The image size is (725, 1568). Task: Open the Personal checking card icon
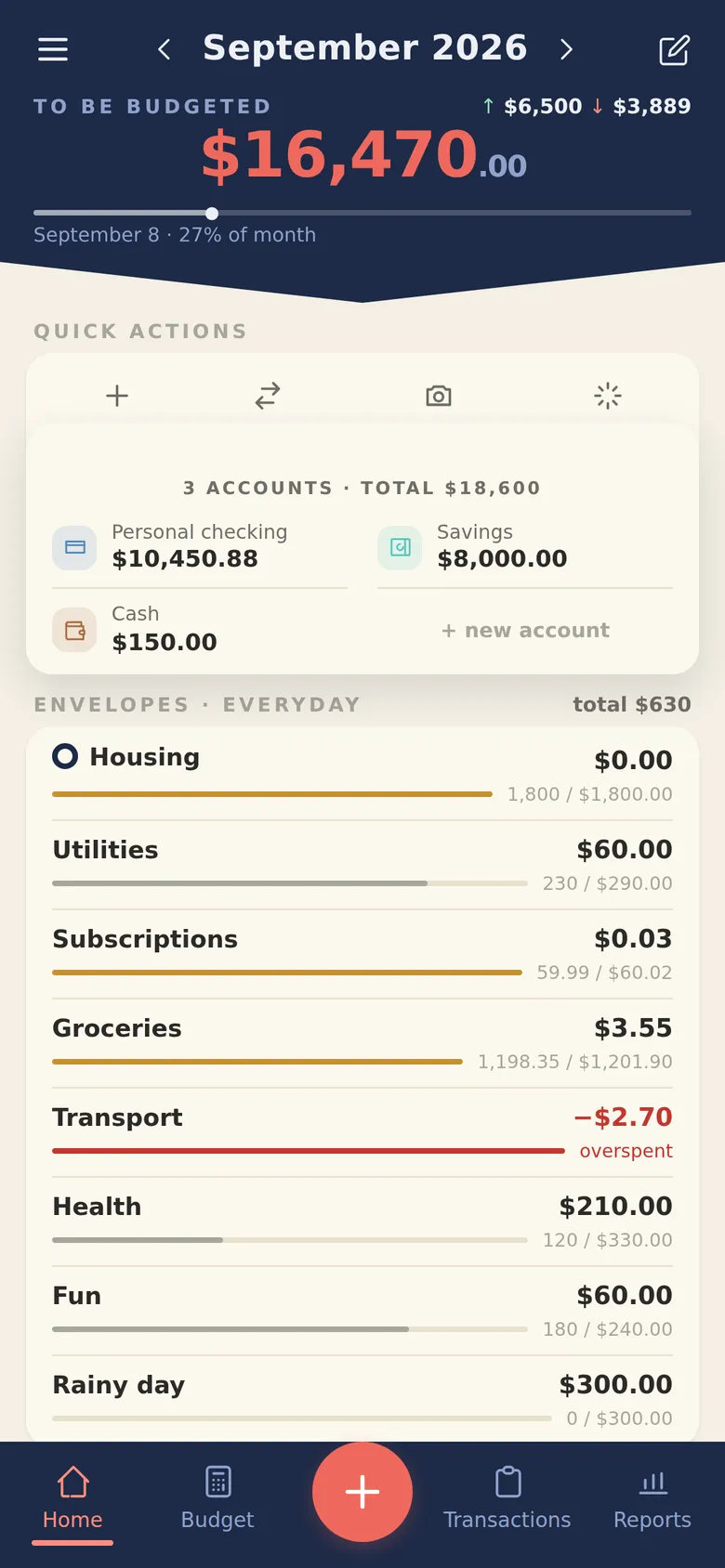pos(74,547)
